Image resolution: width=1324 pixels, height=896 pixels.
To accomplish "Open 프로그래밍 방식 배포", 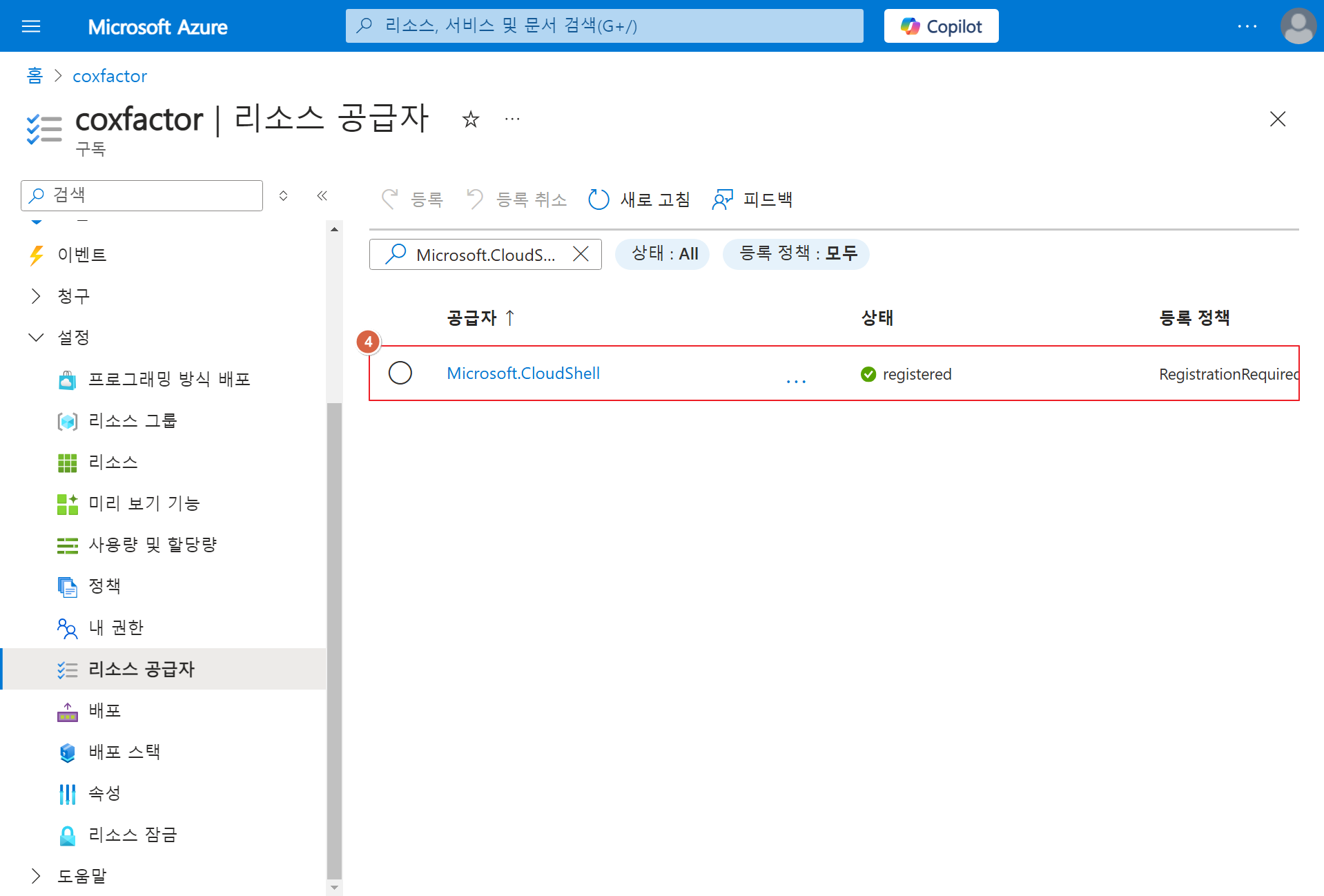I will [x=169, y=379].
